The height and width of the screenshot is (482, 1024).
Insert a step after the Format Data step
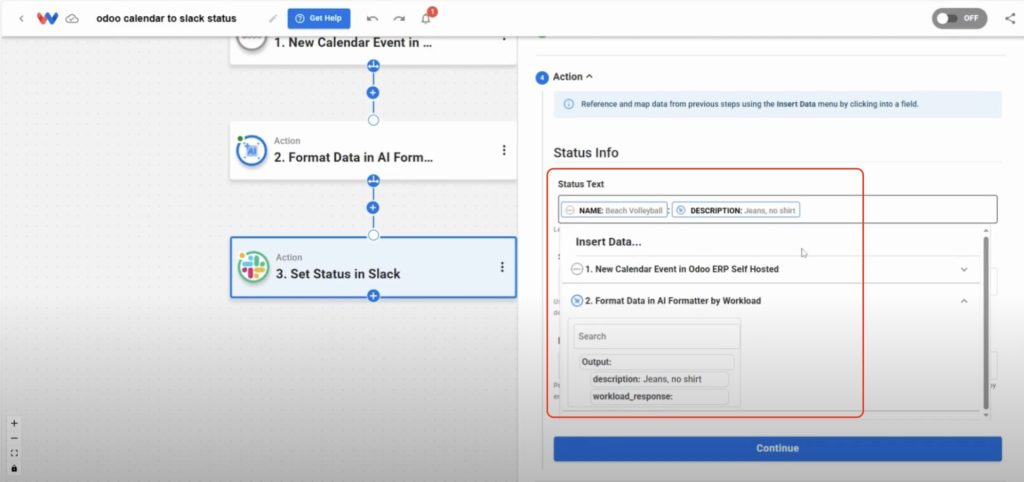coord(373,208)
